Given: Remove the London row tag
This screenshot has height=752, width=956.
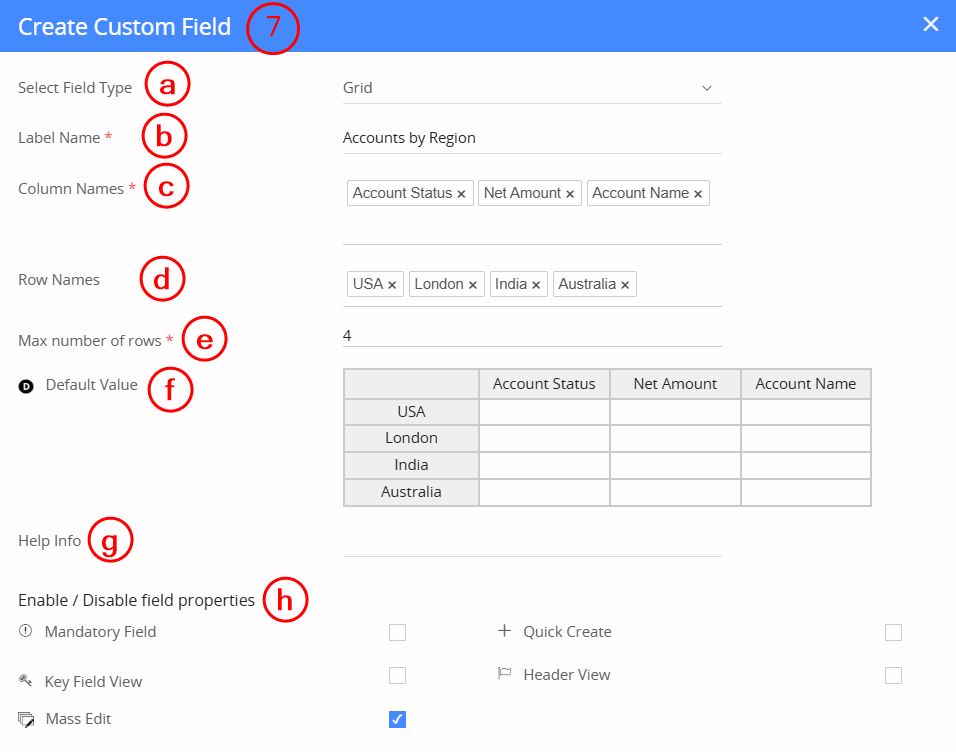Looking at the screenshot, I should tap(473, 285).
